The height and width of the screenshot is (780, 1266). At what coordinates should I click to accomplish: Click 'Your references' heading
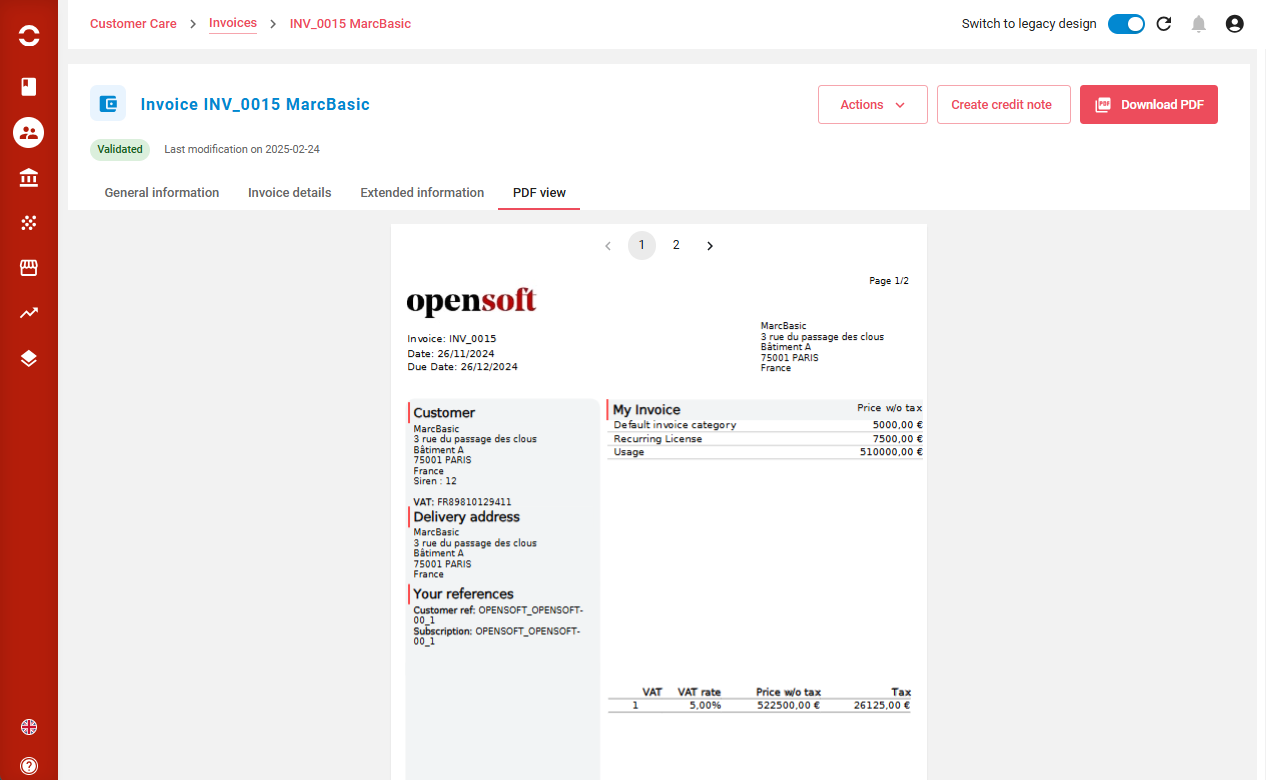coord(464,594)
